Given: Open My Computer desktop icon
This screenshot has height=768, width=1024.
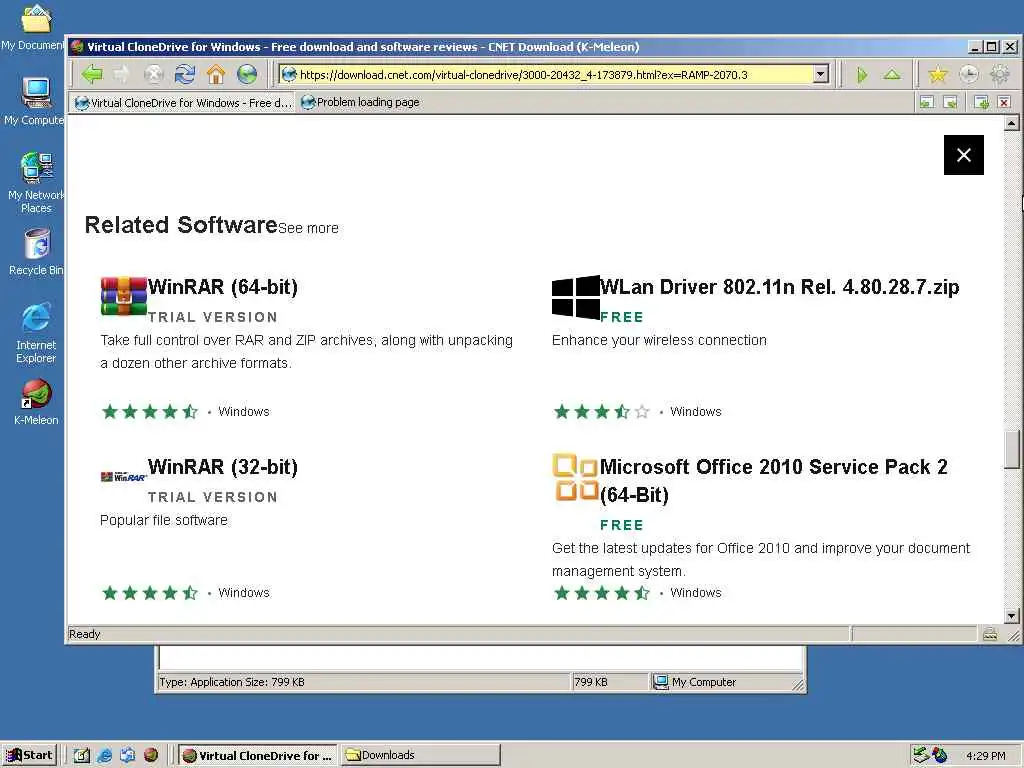Looking at the screenshot, I should [35, 101].
